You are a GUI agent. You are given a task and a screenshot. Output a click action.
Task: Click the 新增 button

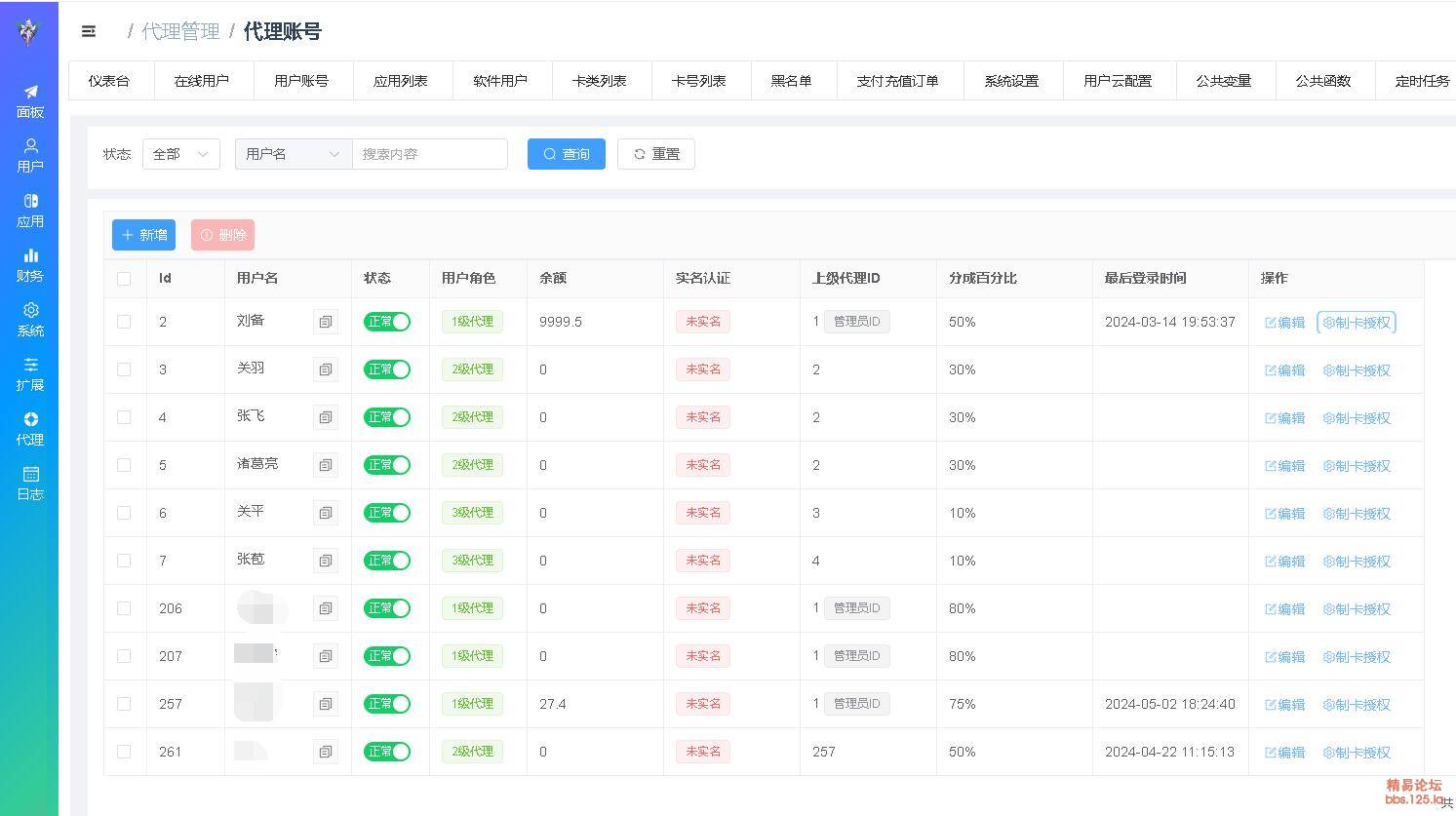(143, 235)
